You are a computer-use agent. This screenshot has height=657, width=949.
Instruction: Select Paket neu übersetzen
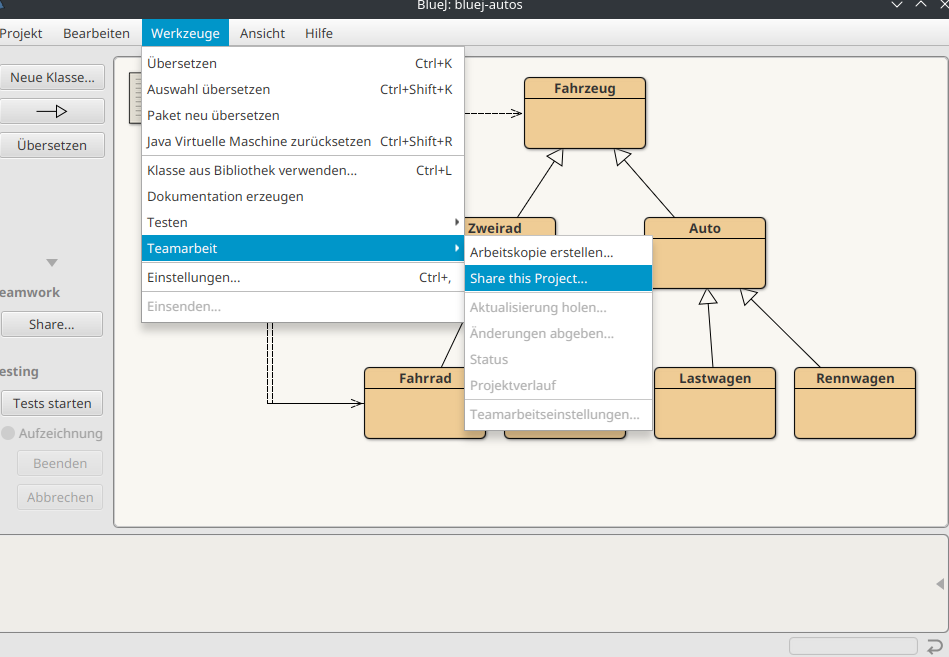(x=303, y=116)
